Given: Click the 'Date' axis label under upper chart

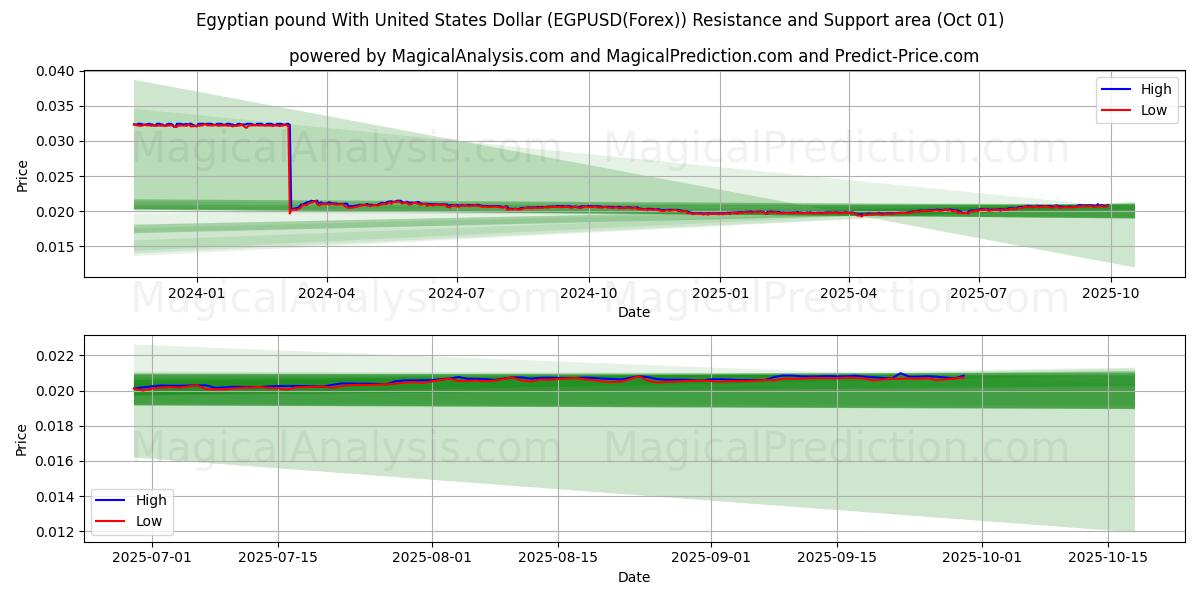Looking at the screenshot, I should tap(634, 312).
